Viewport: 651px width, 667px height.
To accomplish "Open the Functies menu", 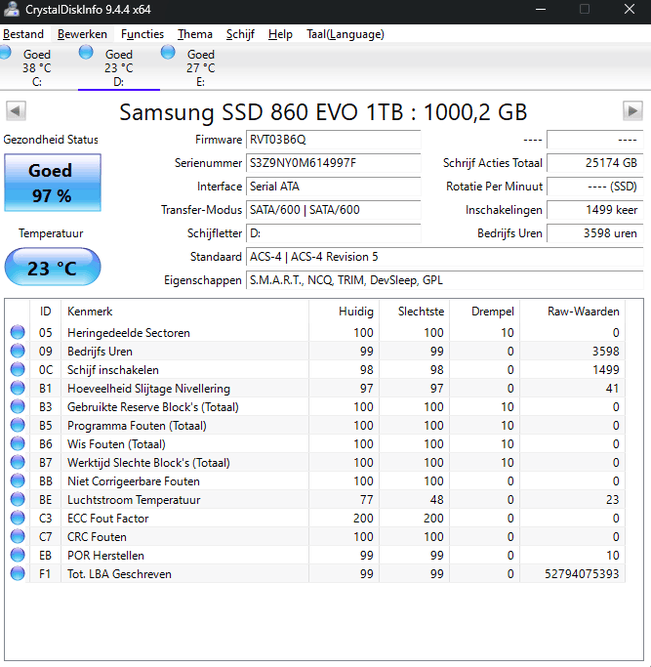I will (x=142, y=34).
